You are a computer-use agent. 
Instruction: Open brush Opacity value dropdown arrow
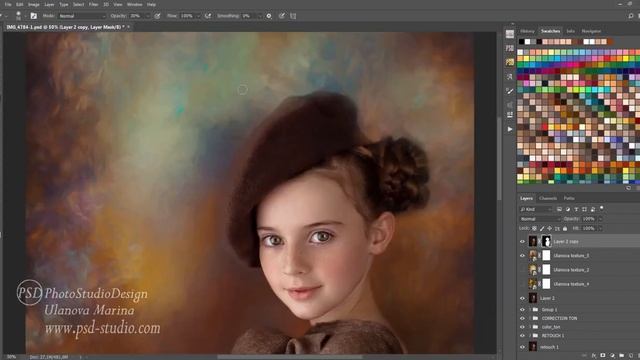point(147,16)
